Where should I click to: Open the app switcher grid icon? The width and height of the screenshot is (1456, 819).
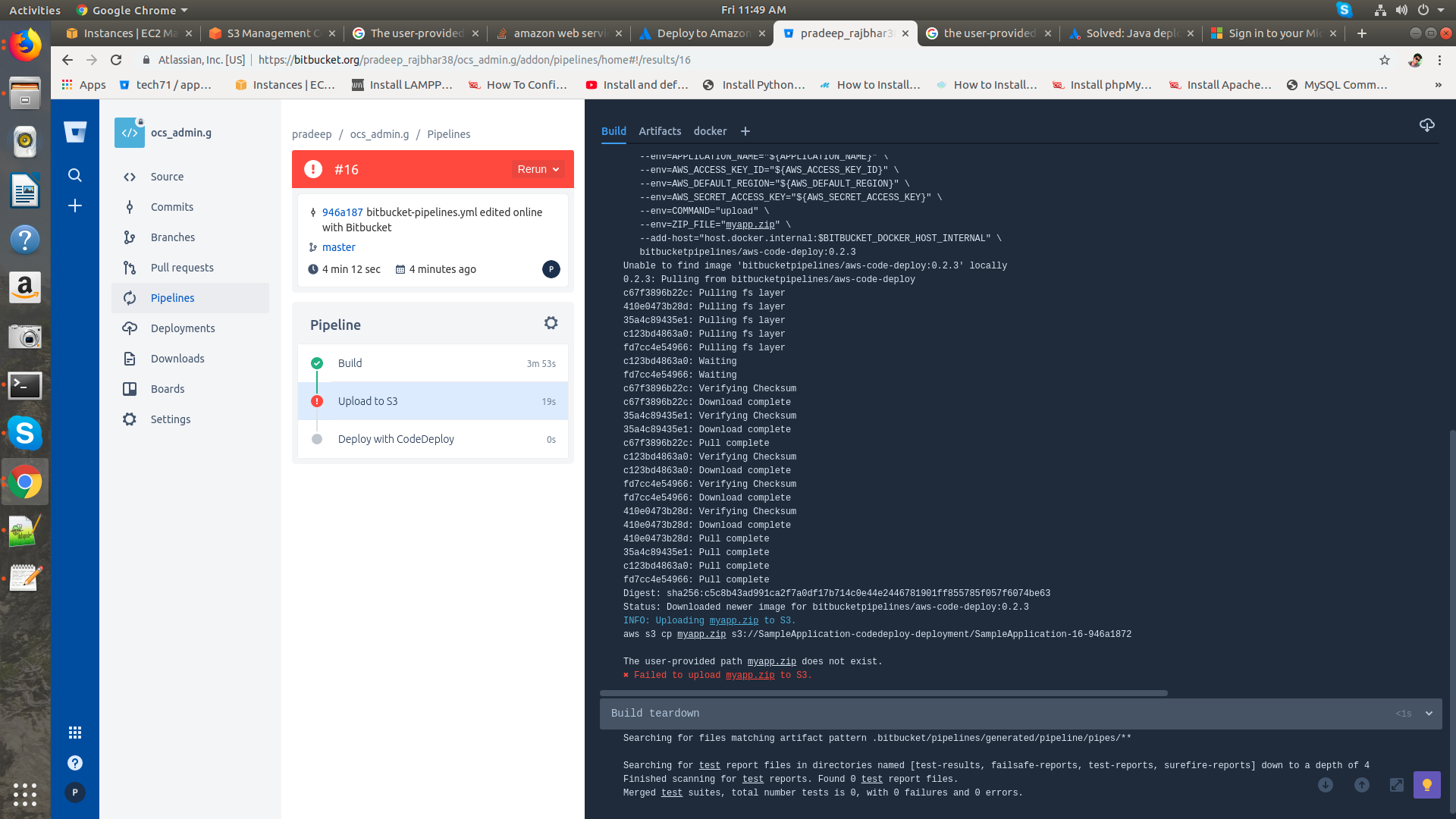coord(75,733)
